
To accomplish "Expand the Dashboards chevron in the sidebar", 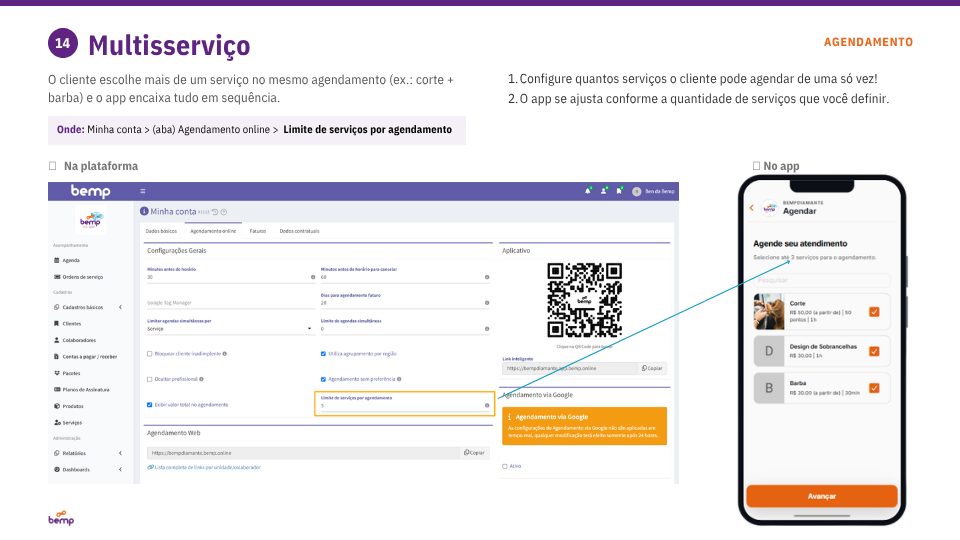I will tap(121, 470).
